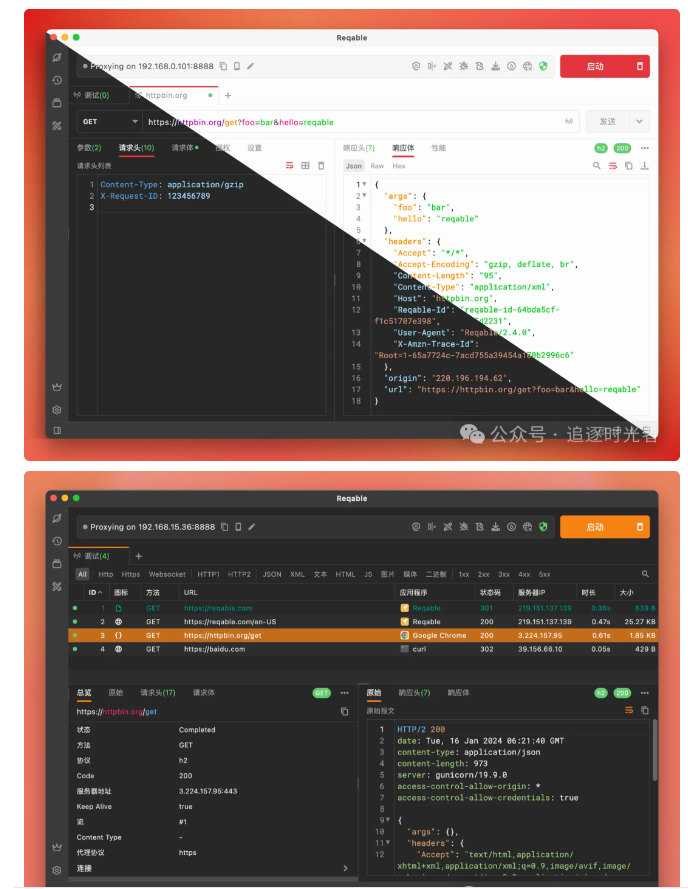Screen dimensions: 688x889
Task: Open the compose icon in top window sidebar
Action: pyautogui.click(x=57, y=57)
